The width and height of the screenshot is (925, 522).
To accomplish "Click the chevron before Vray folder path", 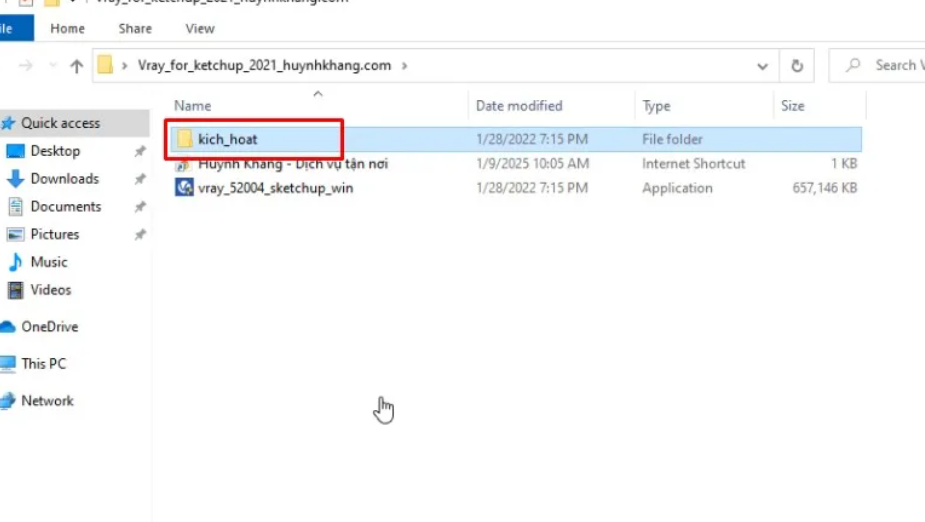I will pyautogui.click(x=125, y=66).
